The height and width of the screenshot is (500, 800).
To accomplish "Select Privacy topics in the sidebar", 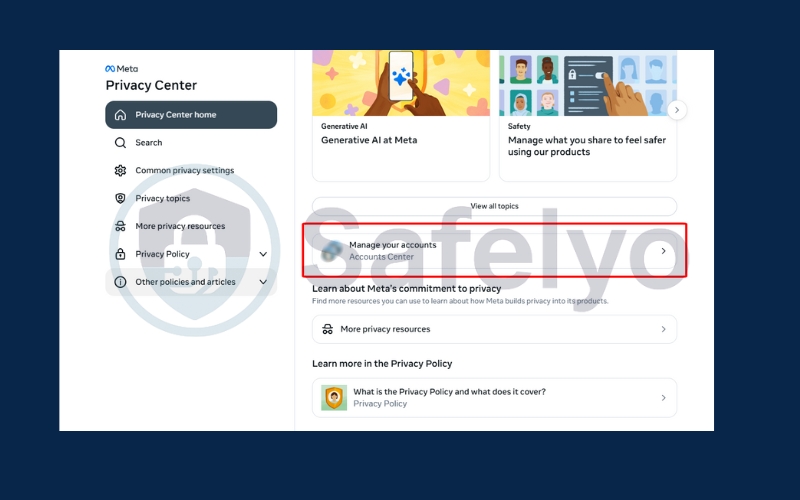I will coord(163,199).
